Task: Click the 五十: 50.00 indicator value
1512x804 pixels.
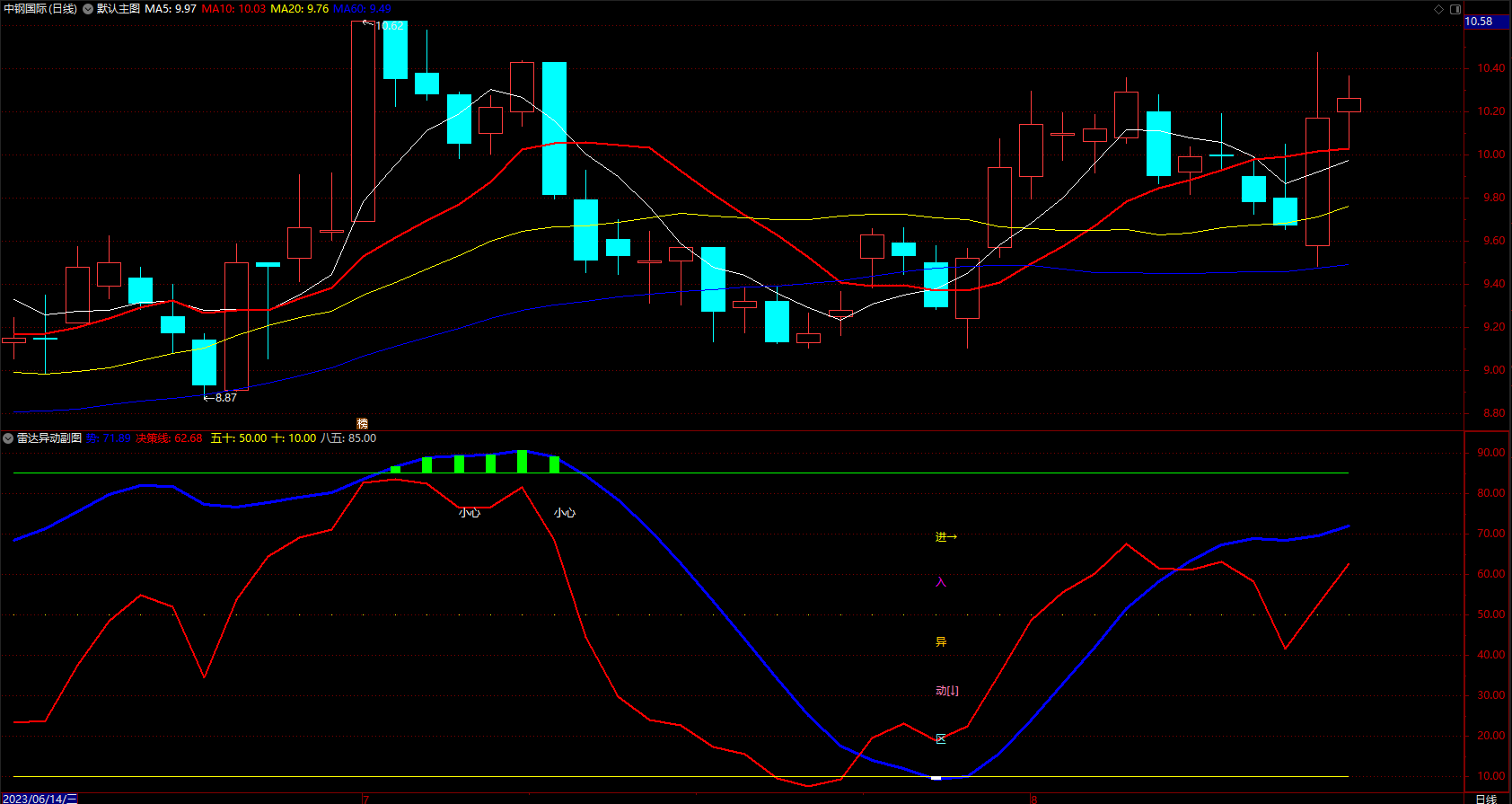Action: (239, 438)
